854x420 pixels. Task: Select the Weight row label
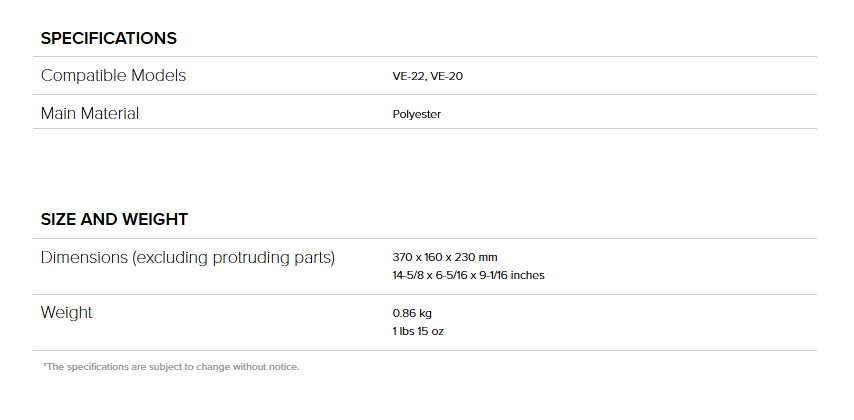[x=66, y=313]
